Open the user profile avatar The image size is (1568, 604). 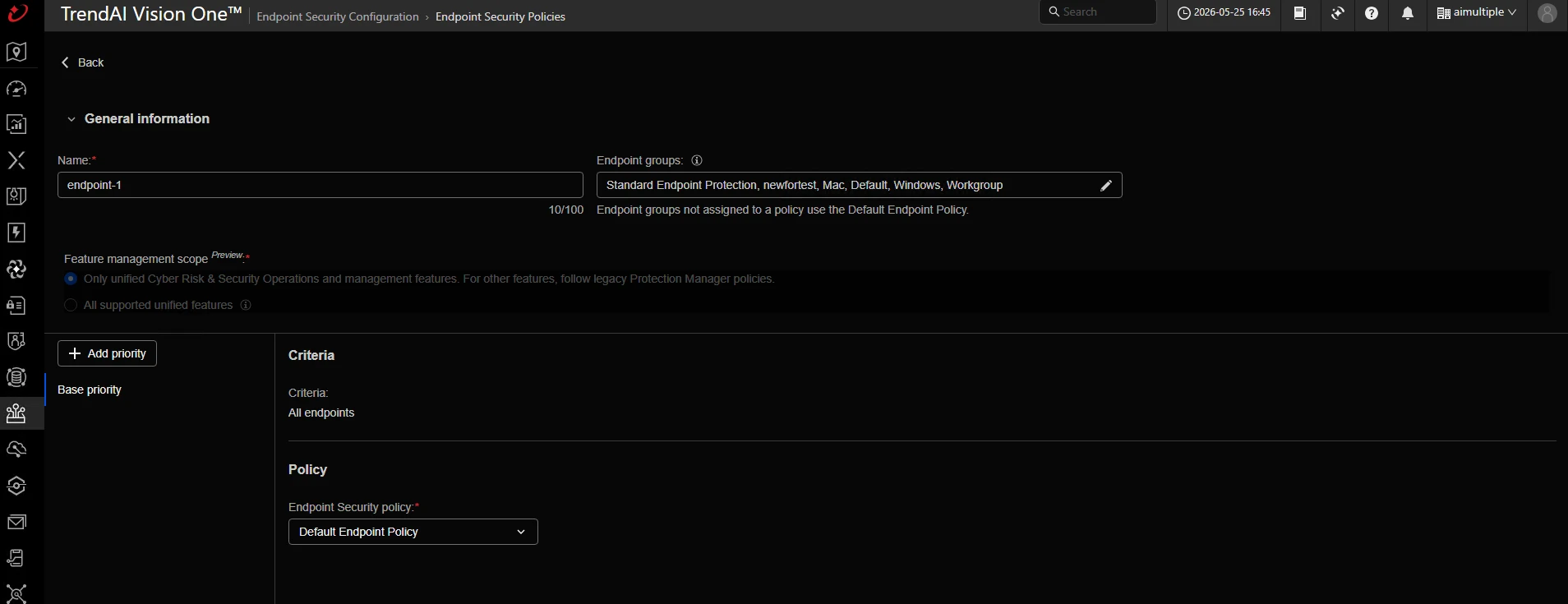tap(1547, 13)
